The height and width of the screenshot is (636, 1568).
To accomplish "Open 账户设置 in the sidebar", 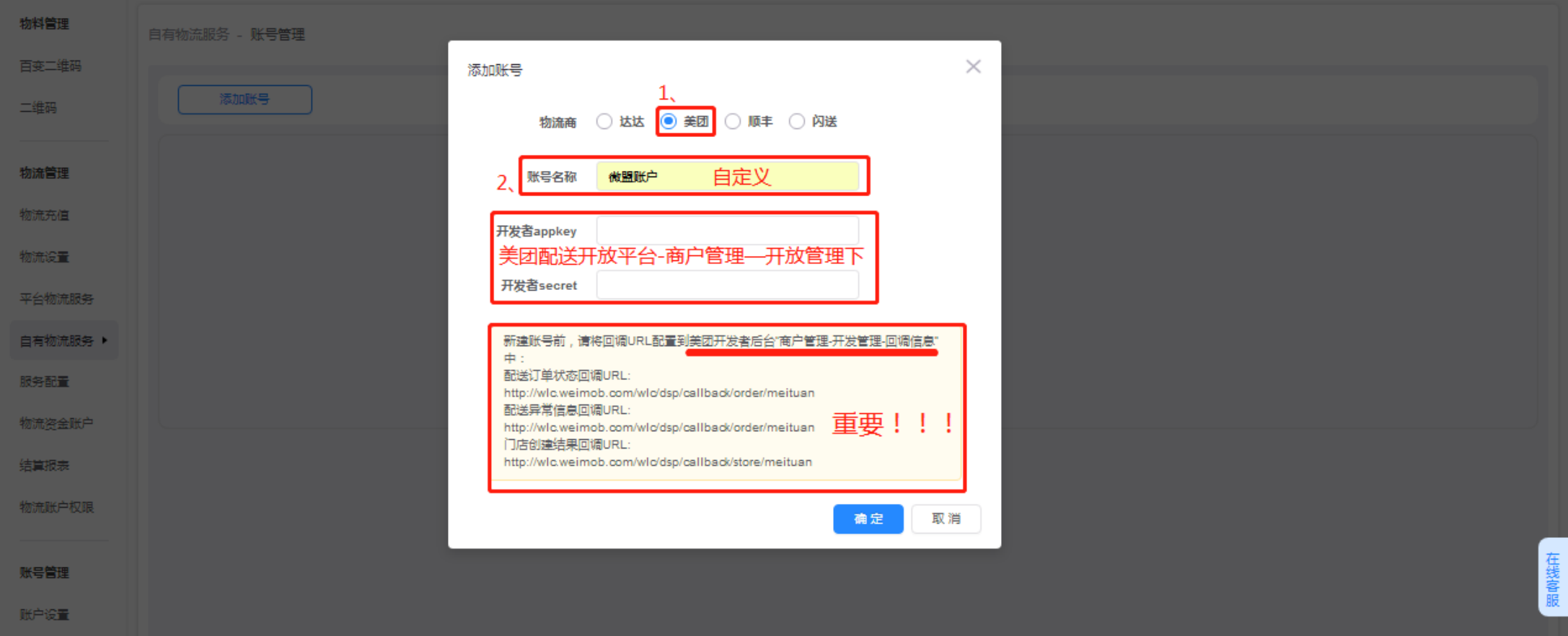I will click(44, 614).
